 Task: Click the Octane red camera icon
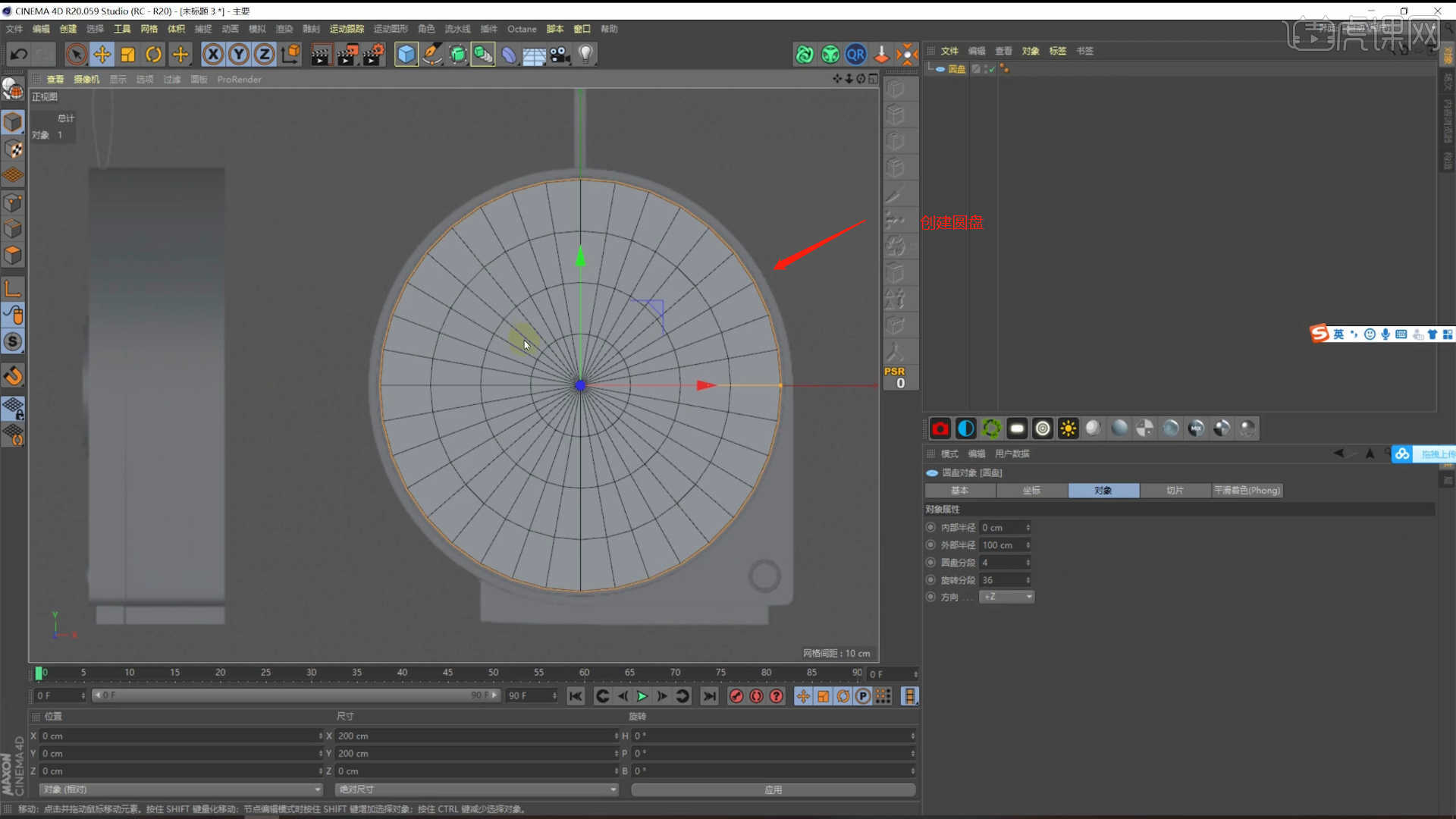[x=940, y=428]
